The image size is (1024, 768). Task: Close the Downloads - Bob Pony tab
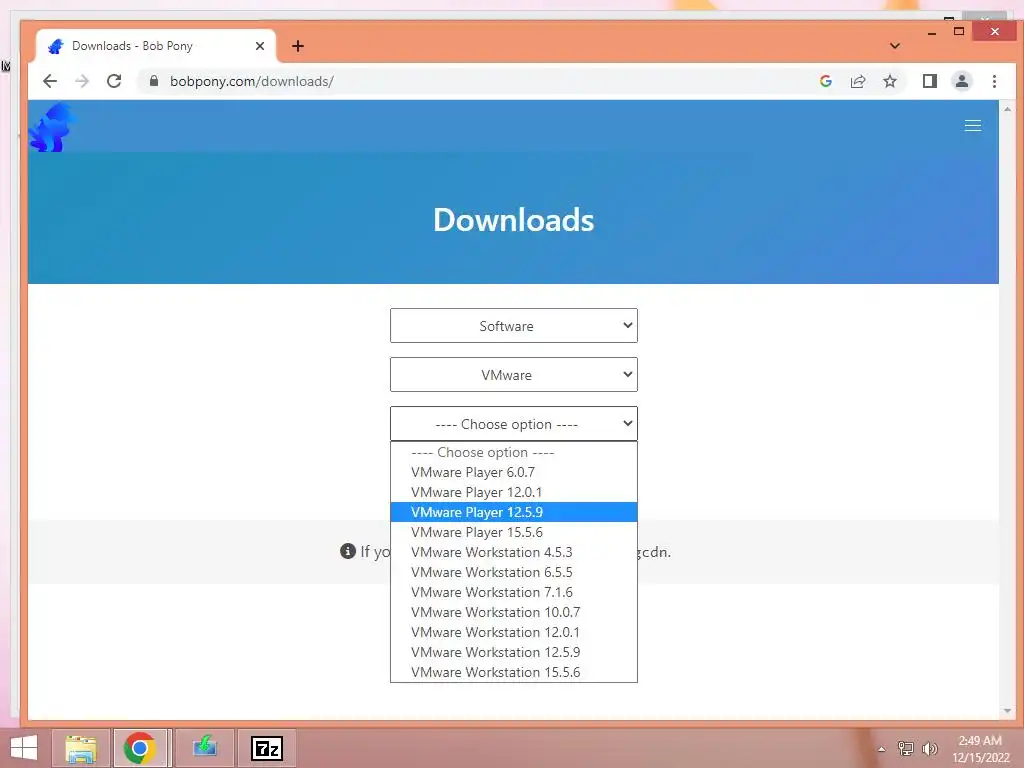point(260,46)
